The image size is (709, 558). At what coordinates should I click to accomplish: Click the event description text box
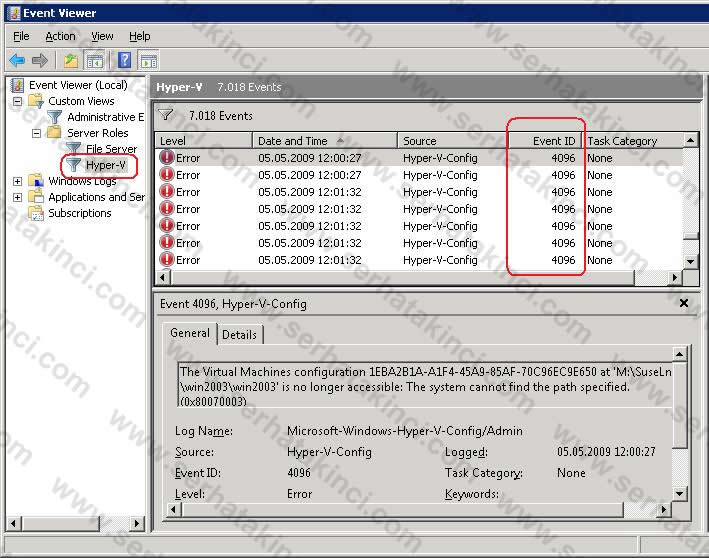click(x=425, y=384)
